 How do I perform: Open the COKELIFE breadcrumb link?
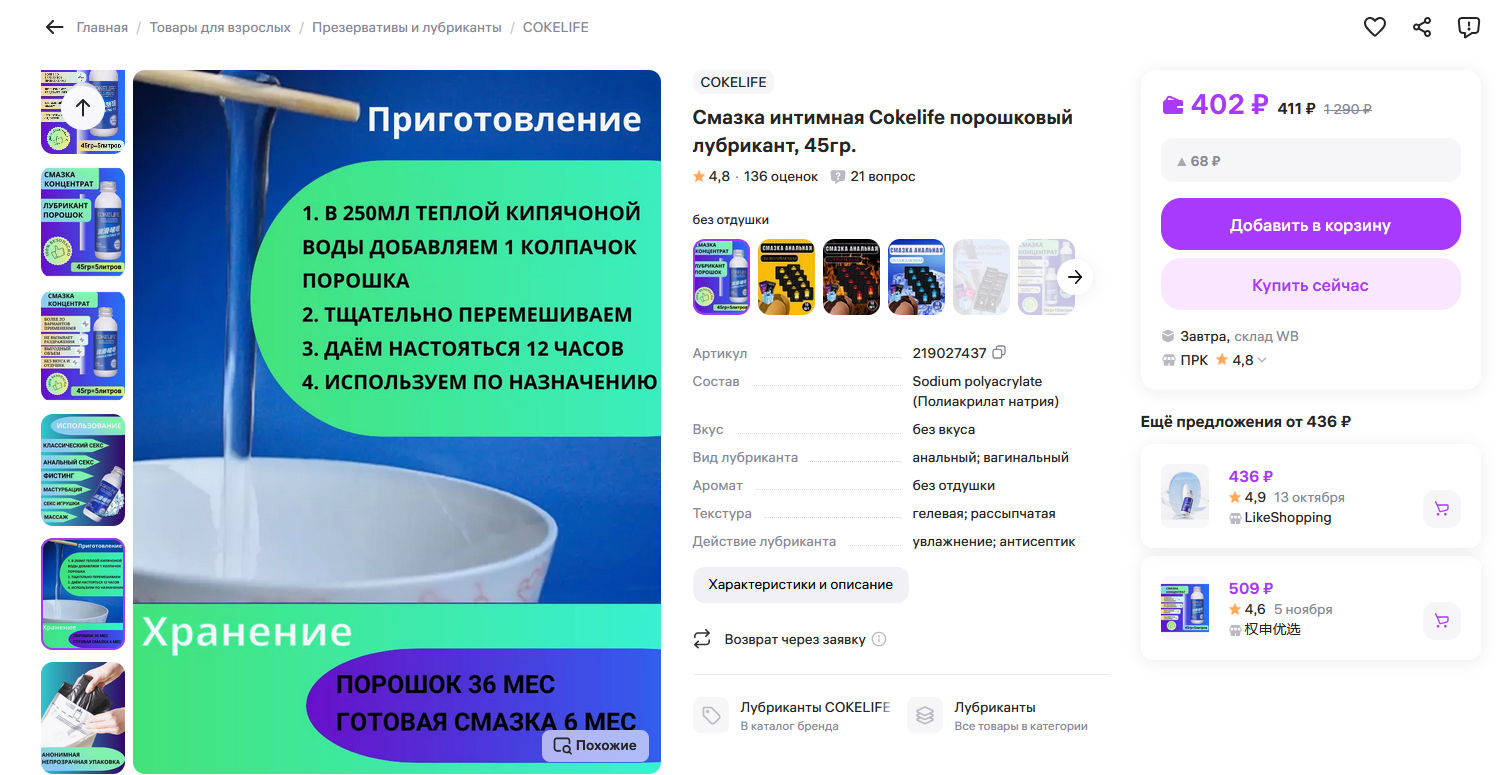556,27
